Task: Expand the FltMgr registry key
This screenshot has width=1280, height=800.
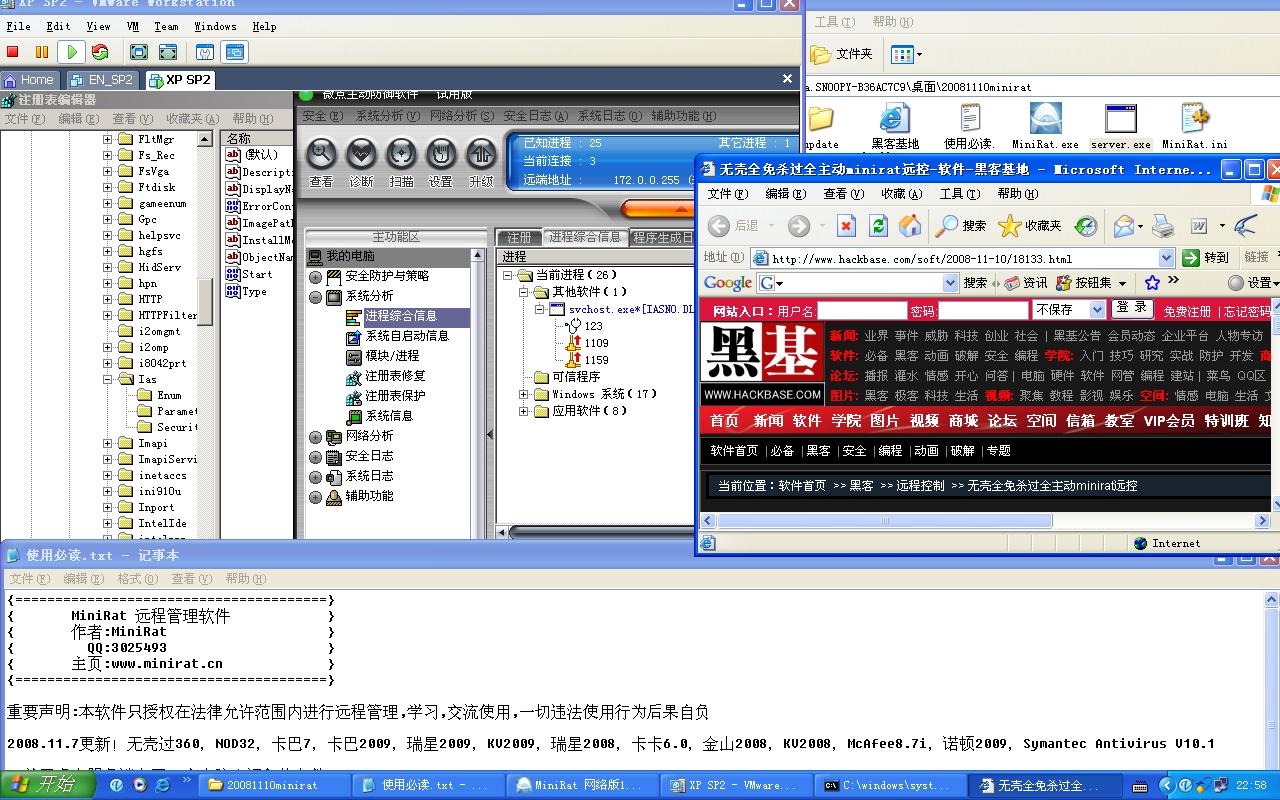Action: [x=108, y=139]
